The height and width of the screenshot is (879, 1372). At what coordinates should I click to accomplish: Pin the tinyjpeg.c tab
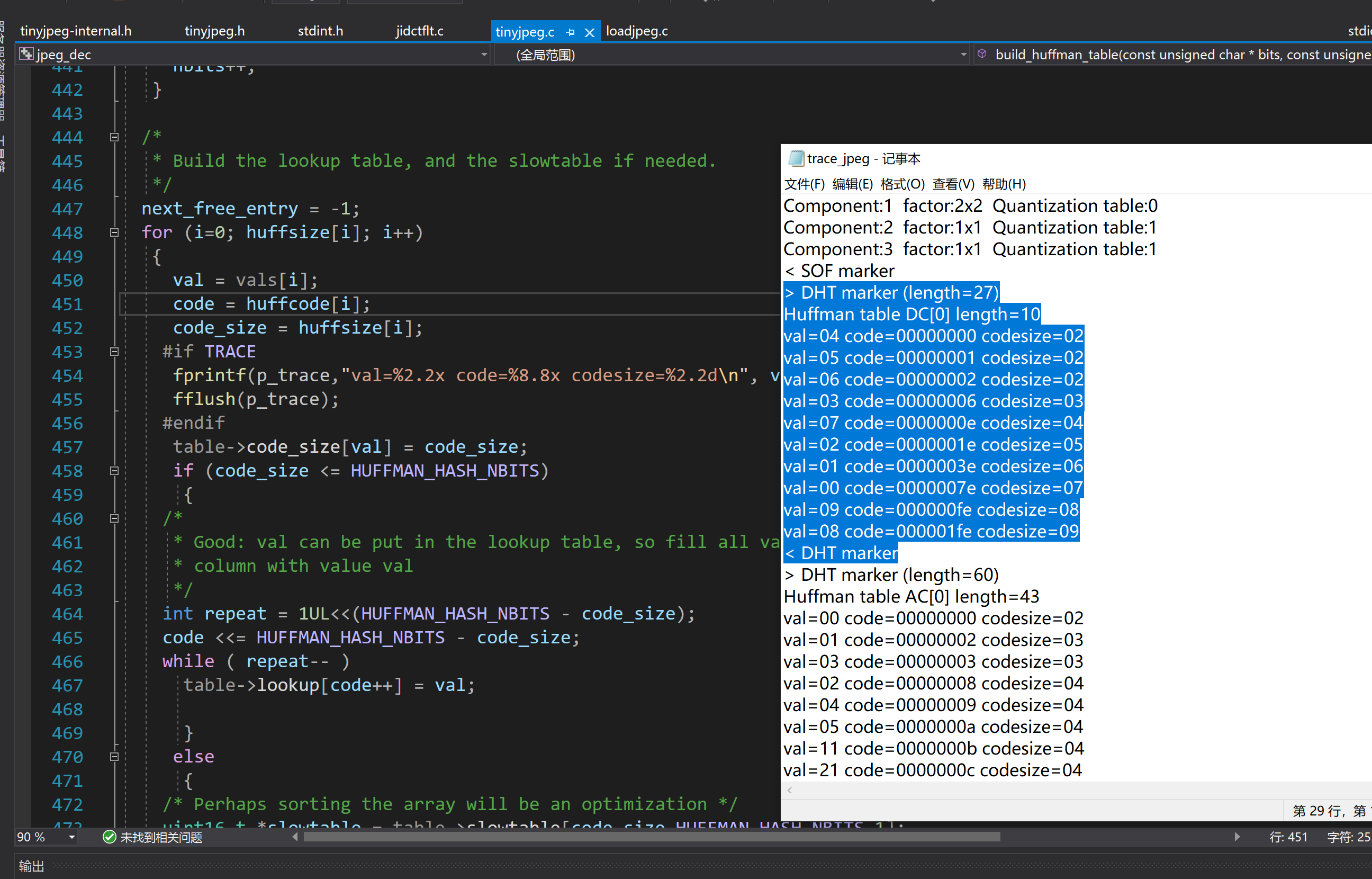point(570,32)
